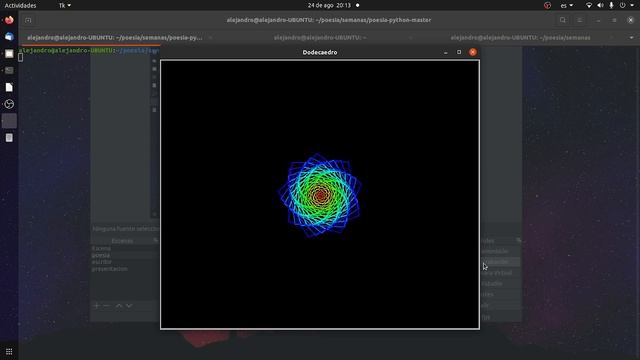
Task: Open the Files manager dock icon
Action: tap(9, 54)
